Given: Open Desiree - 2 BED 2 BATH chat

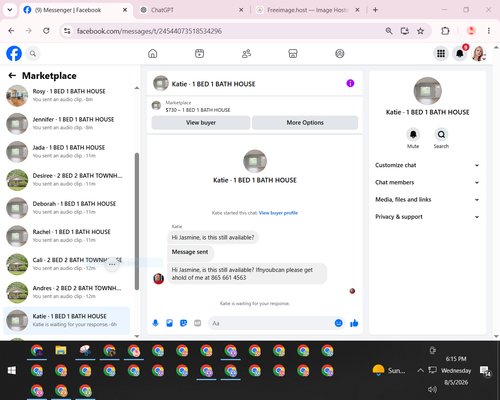Looking at the screenshot, I should [x=68, y=180].
